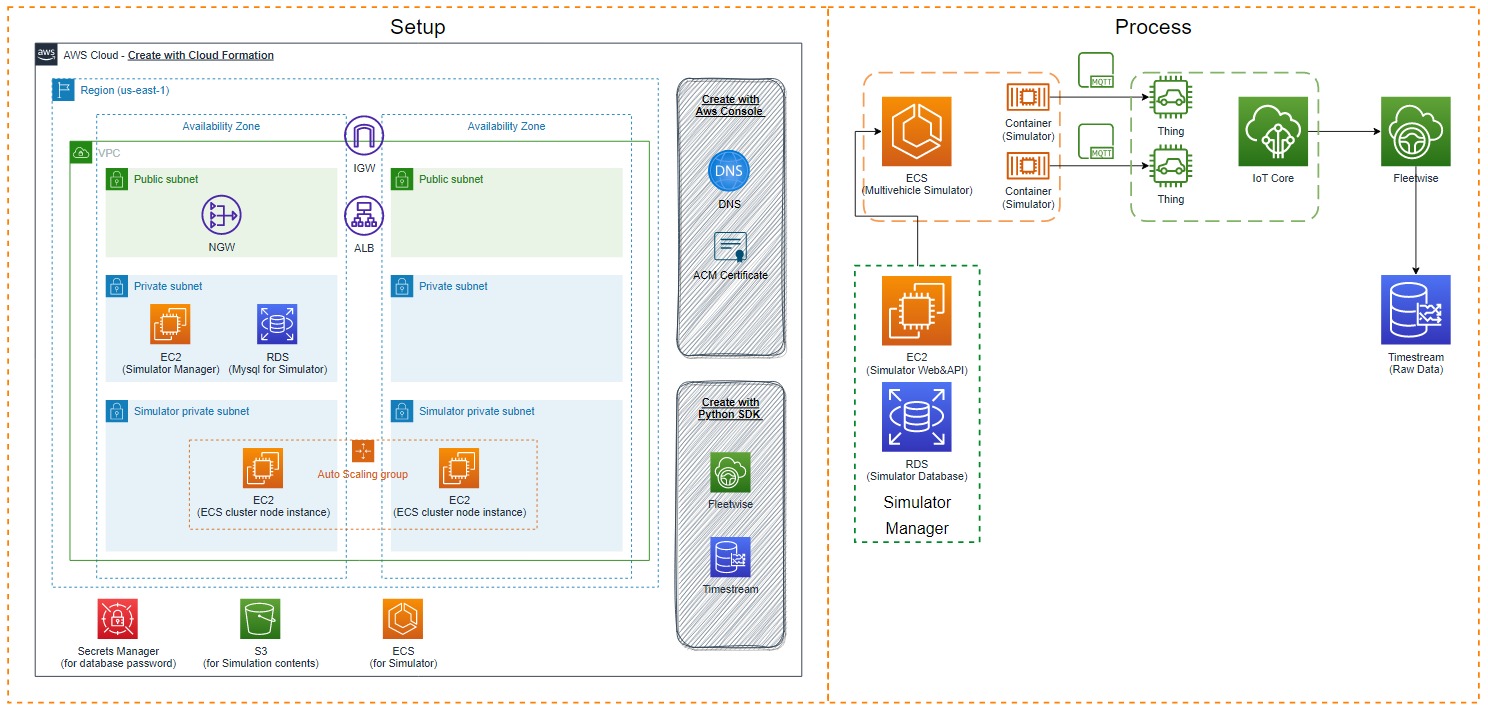This screenshot has width=1488, height=706.
Task: Click the S3 (for Simulation contents) label
Action: [261, 657]
